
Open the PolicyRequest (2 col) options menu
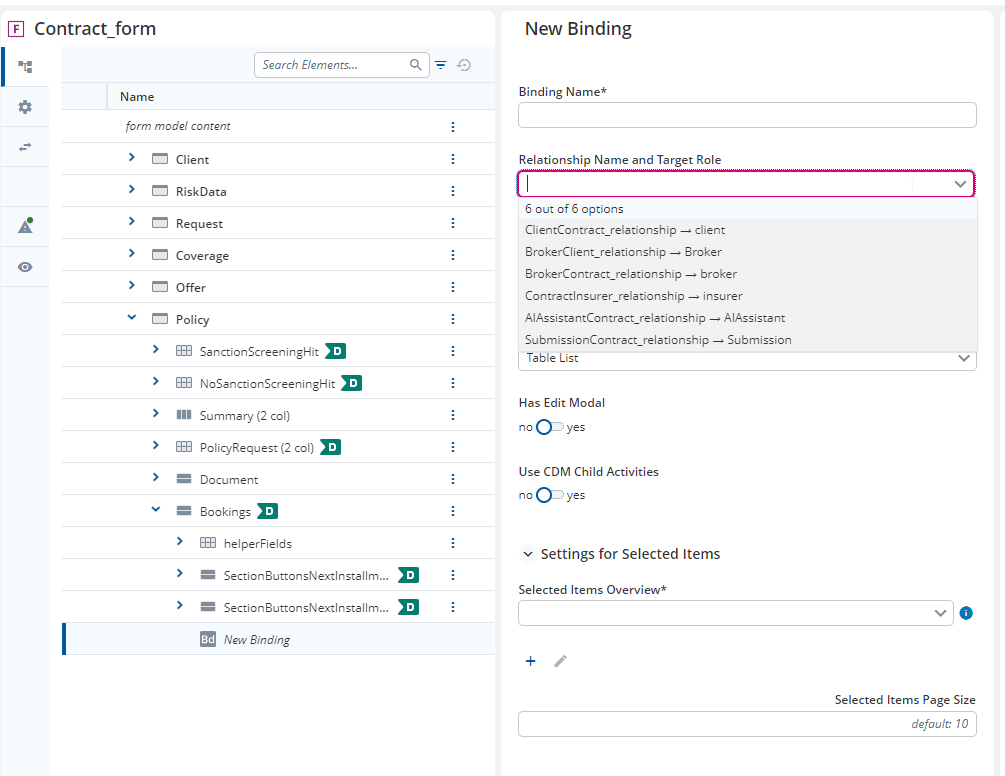point(453,447)
